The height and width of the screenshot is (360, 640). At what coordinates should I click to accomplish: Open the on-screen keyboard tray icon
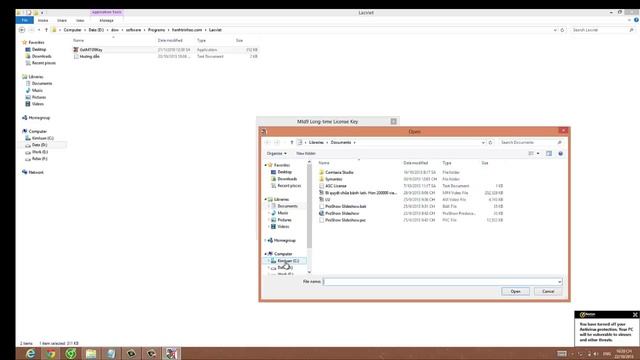point(562,353)
